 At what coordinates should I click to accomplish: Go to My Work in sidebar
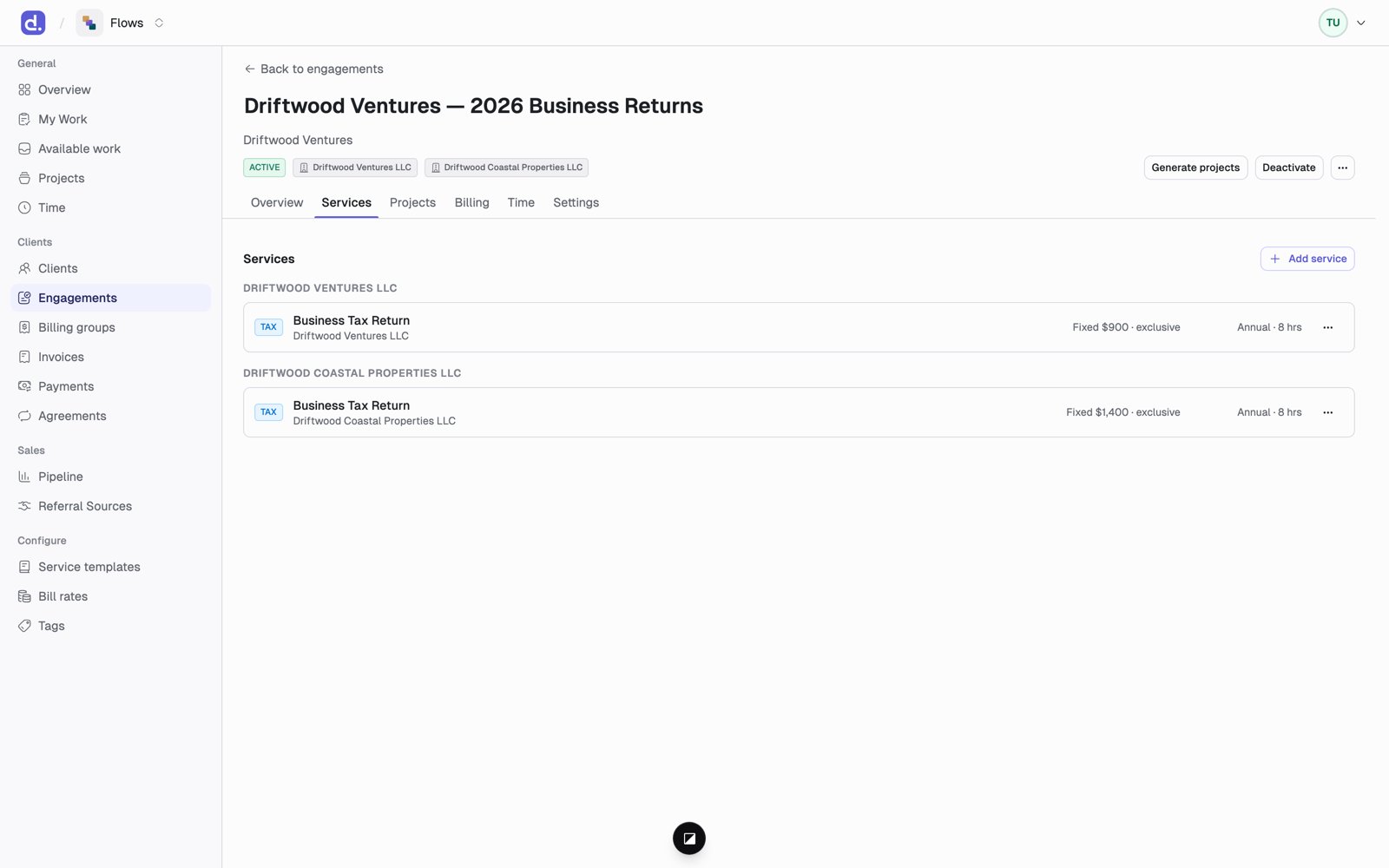coord(110,119)
